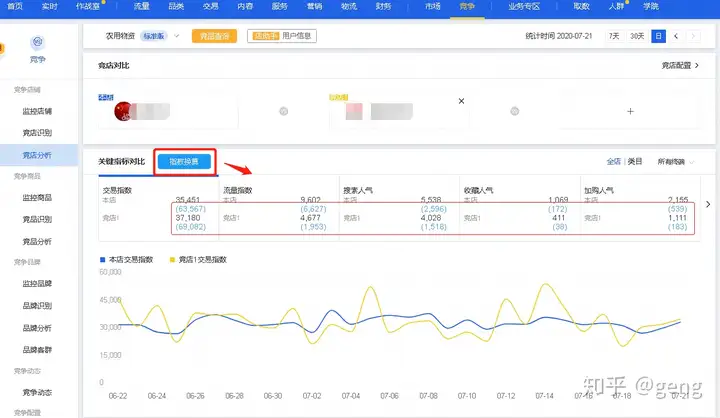Open 竞品识别 in sidebar
This screenshot has width=720, height=418.
[x=37, y=220]
